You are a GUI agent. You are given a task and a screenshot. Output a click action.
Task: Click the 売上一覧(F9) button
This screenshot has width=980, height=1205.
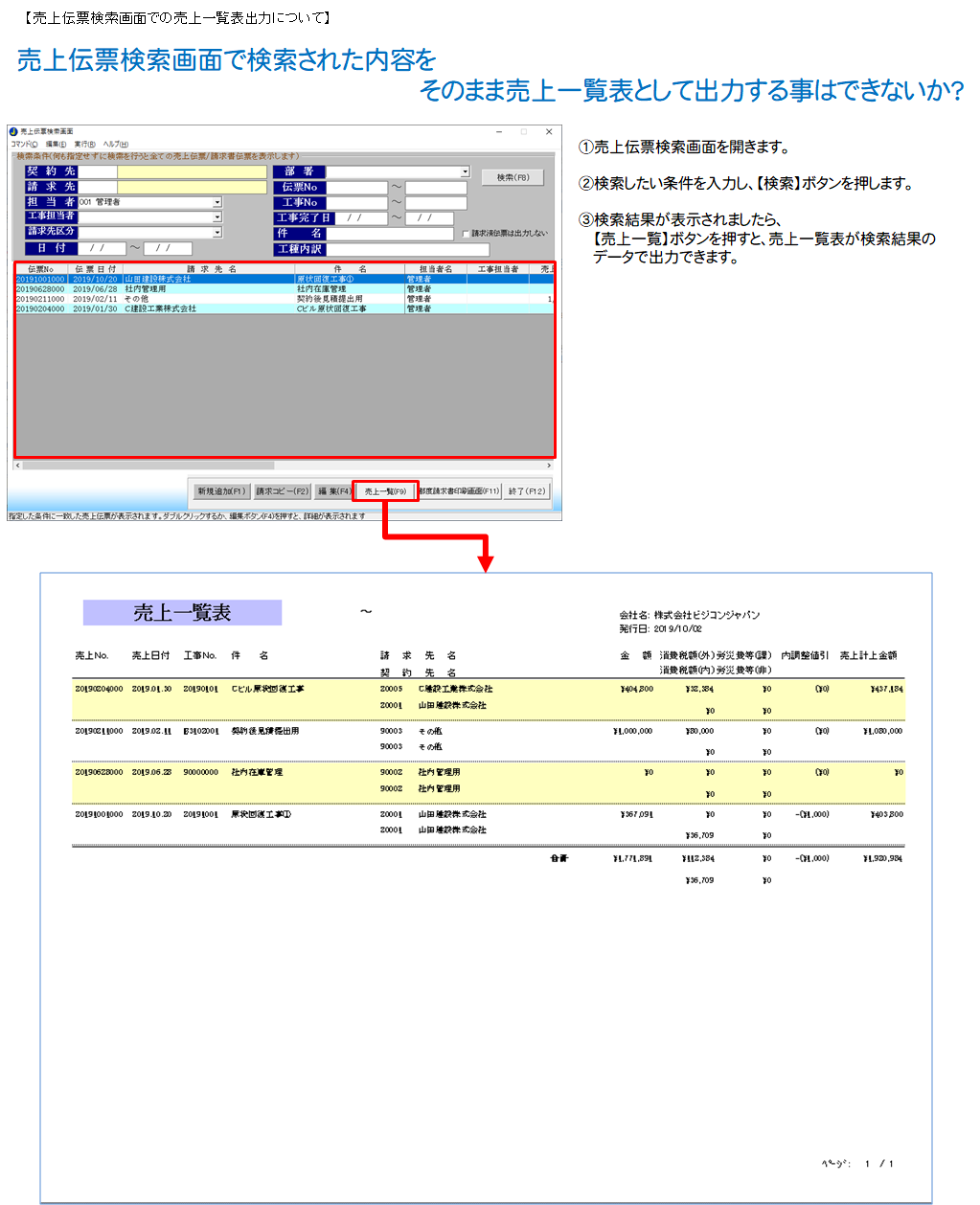[385, 491]
